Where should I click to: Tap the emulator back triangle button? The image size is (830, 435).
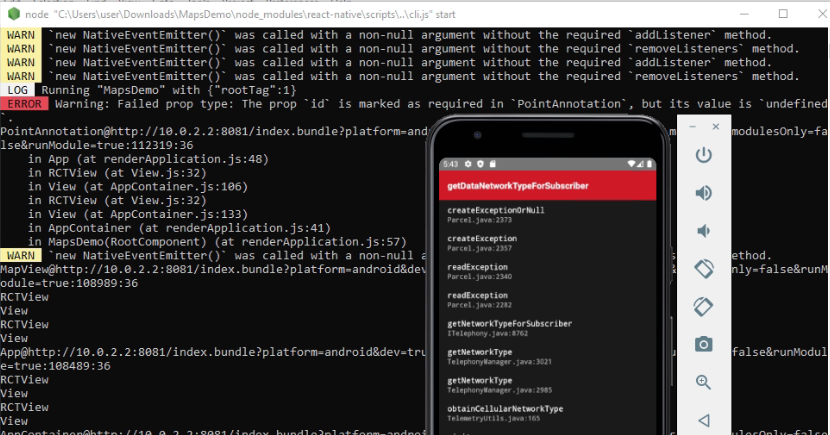pos(703,420)
